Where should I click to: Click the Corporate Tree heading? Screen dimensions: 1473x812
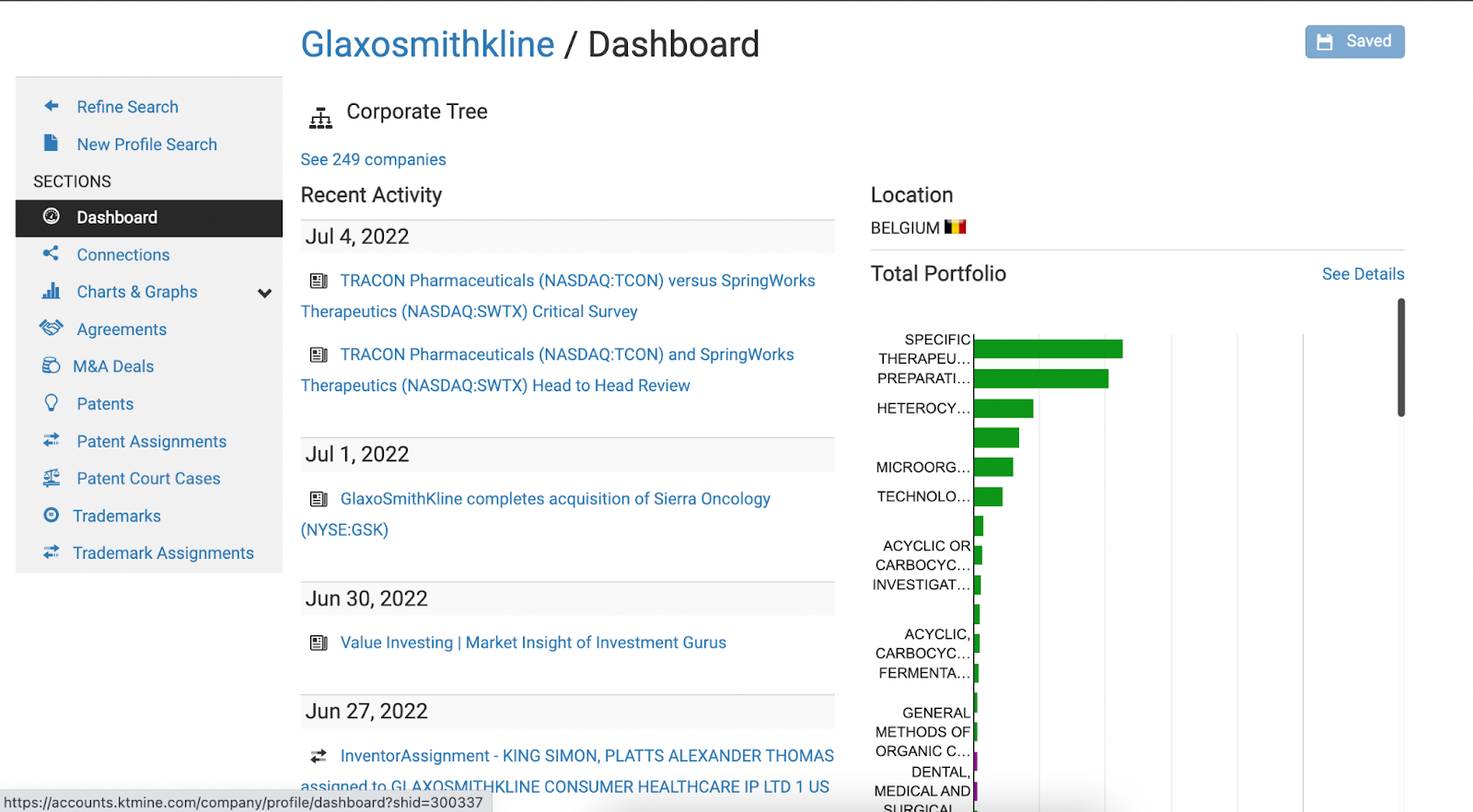(417, 111)
